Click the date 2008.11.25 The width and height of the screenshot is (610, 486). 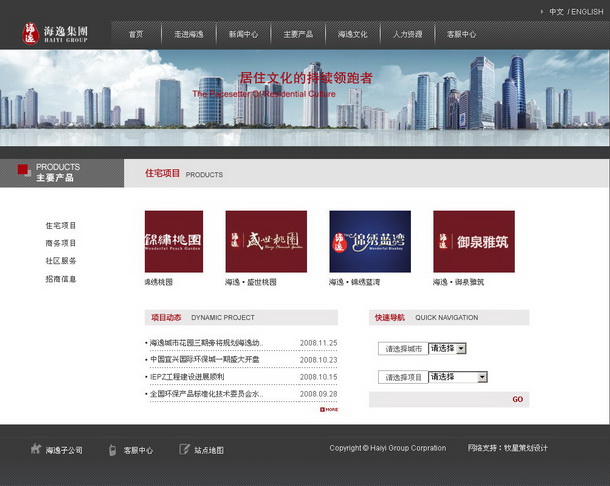(319, 343)
